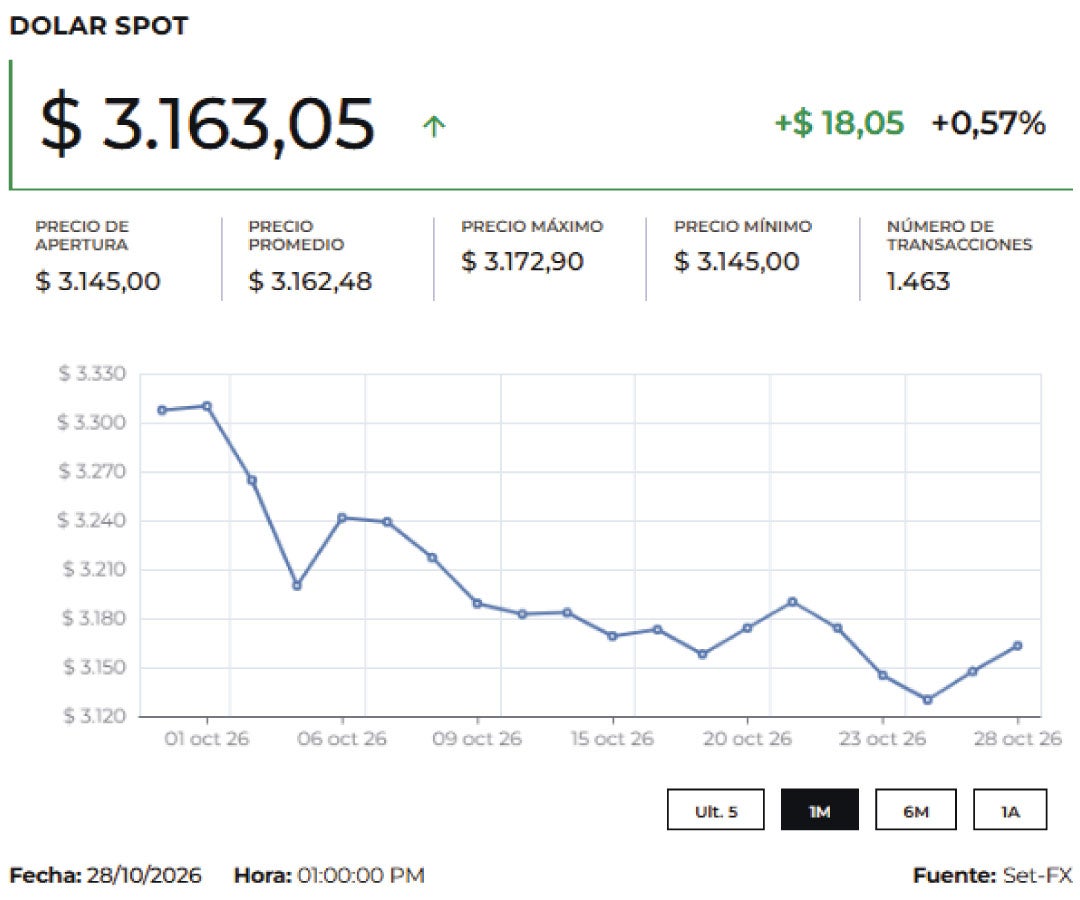
Task: Click the 01 oct 26 x-axis label
Action: point(207,739)
